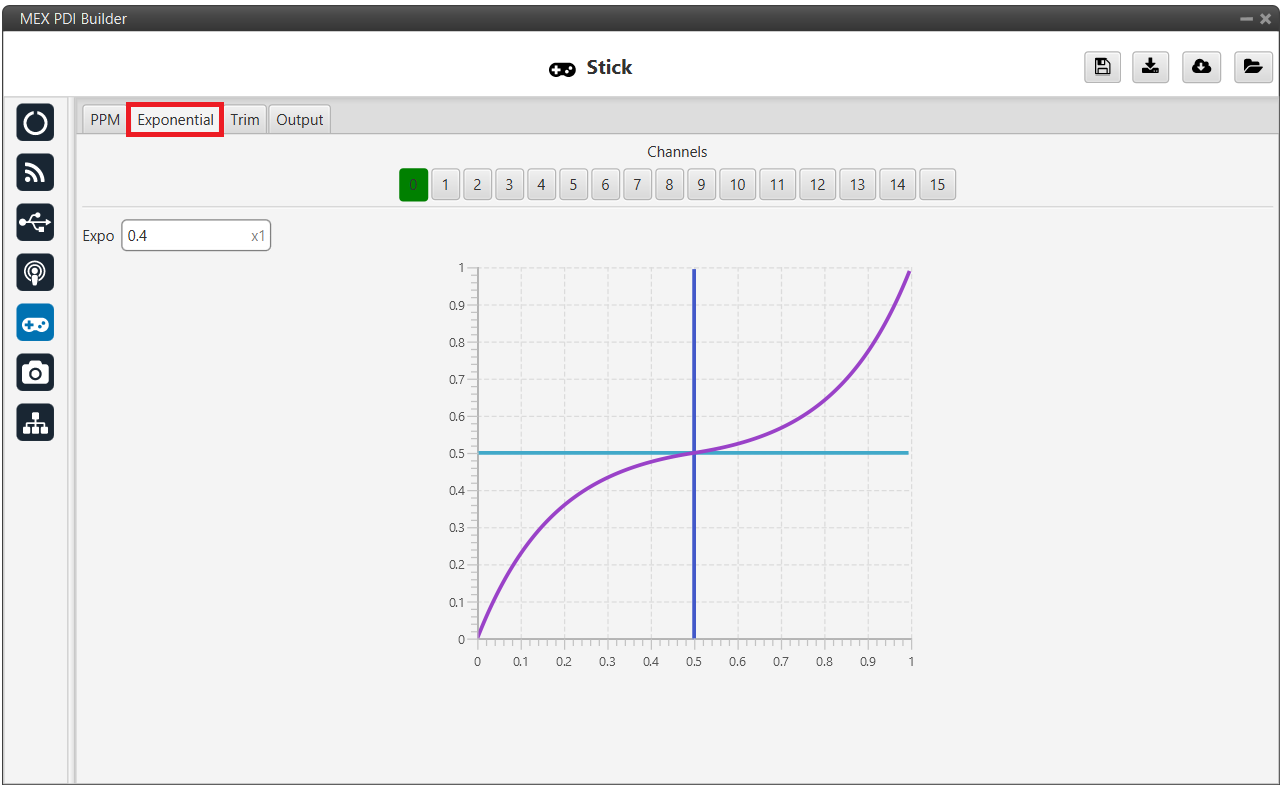Click the network hierarchy sidebar icon

[x=35, y=422]
